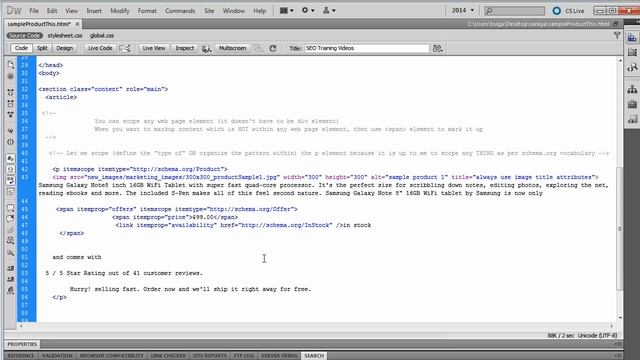This screenshot has height=360, width=640.
Task: Toggle line numbers in the coding toolbar
Action: pos(11,158)
